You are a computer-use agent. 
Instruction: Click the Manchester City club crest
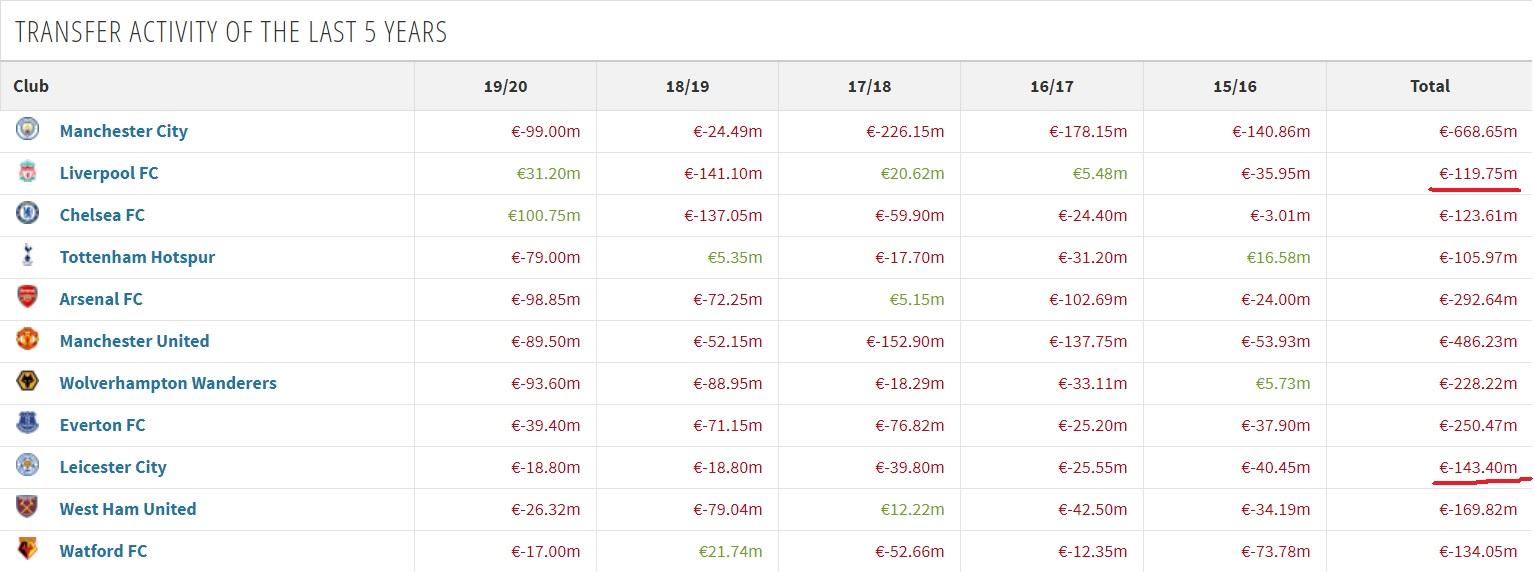pyautogui.click(x=28, y=129)
